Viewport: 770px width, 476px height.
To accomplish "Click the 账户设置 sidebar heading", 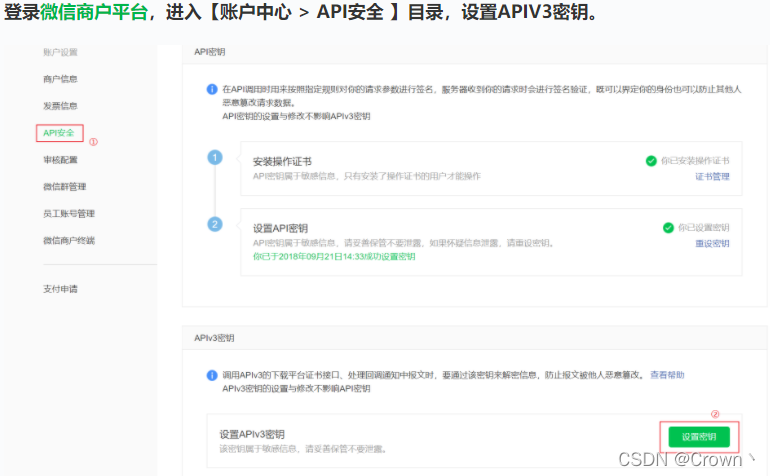I will pos(60,52).
